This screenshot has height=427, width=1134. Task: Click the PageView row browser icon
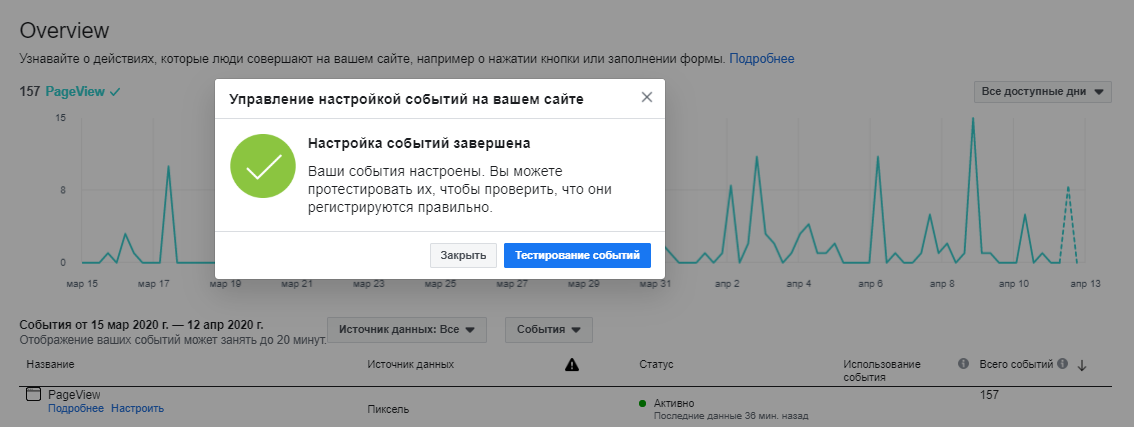[x=33, y=394]
